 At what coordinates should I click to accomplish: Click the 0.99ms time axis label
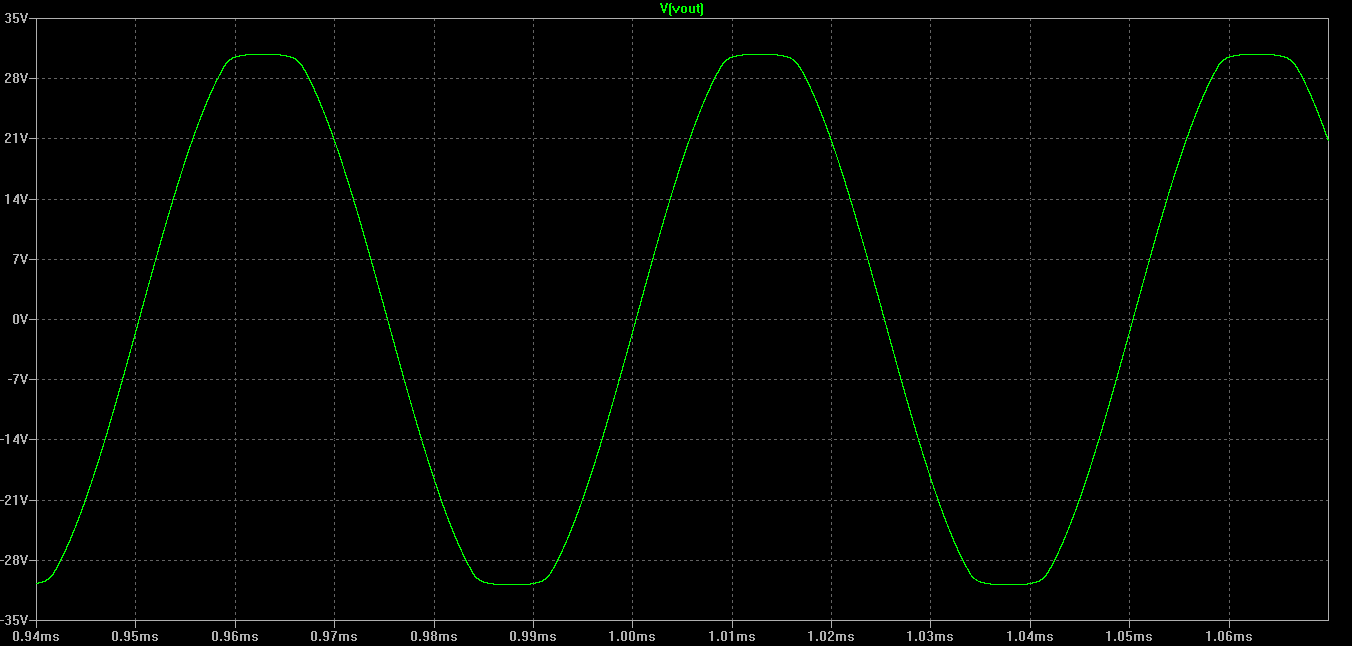tap(533, 636)
